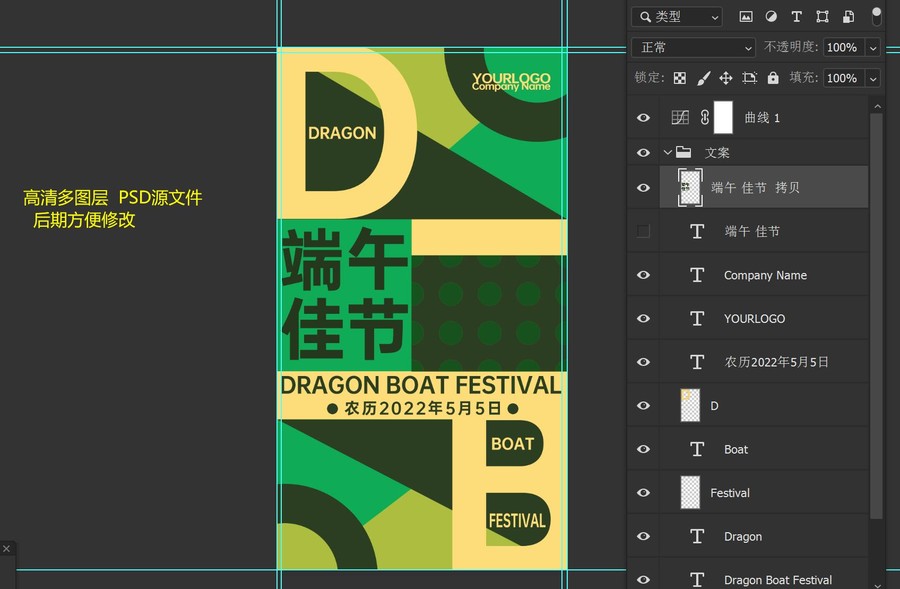Filter layers by type layer icon
This screenshot has width=900, height=589.
796,17
